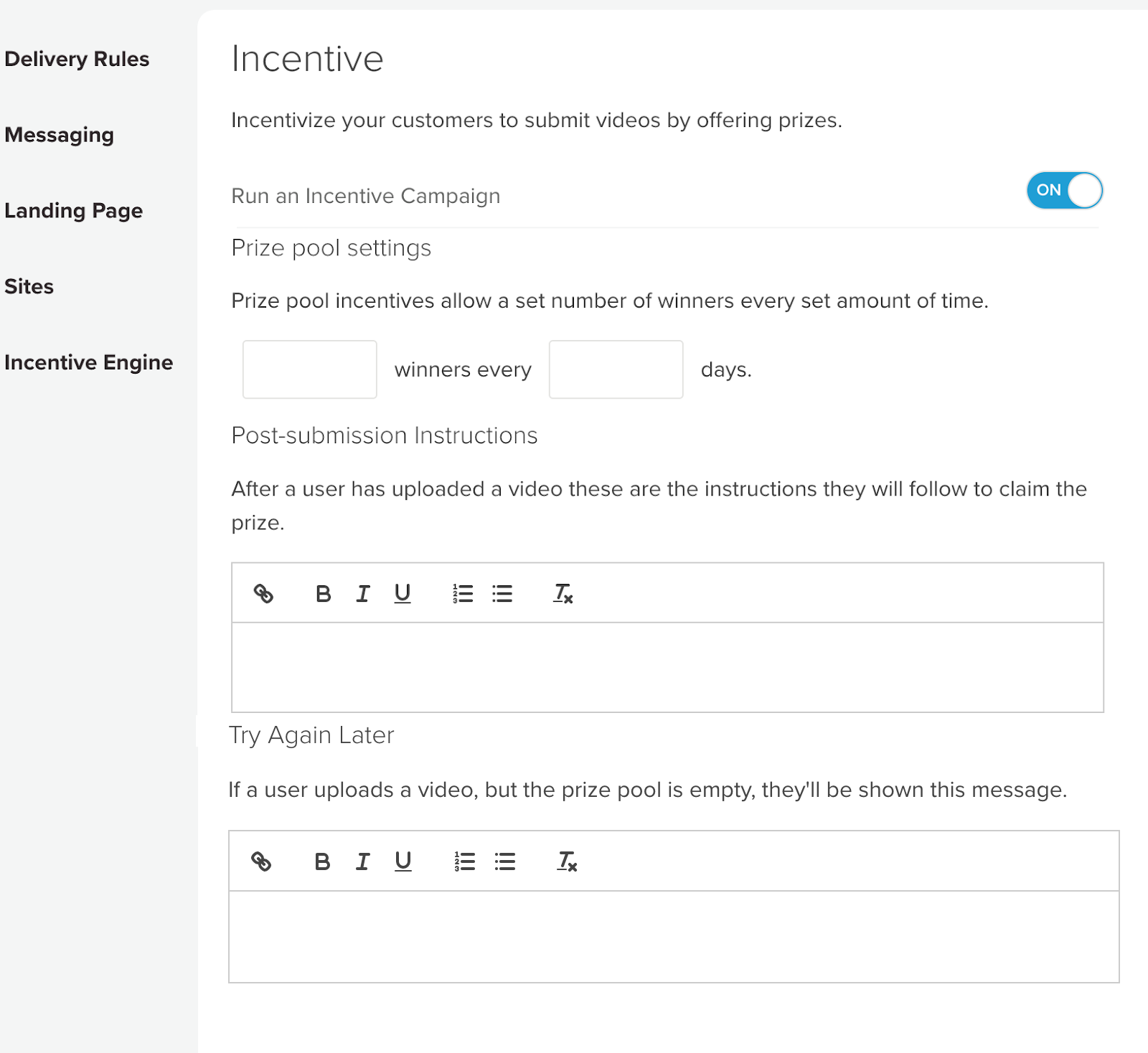This screenshot has width=1148, height=1053.
Task: Apply numbered list in Post-submission Instructions editor
Action: pyautogui.click(x=463, y=593)
